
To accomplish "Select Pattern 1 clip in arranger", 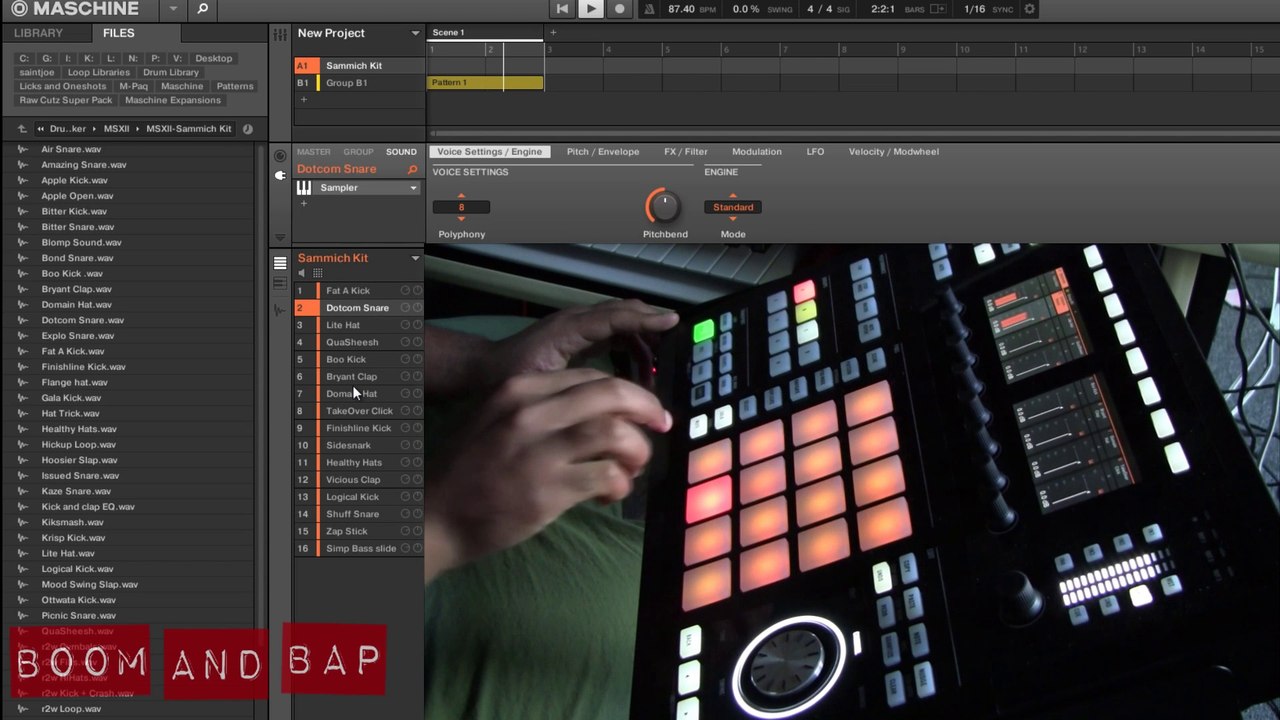I will tap(485, 83).
